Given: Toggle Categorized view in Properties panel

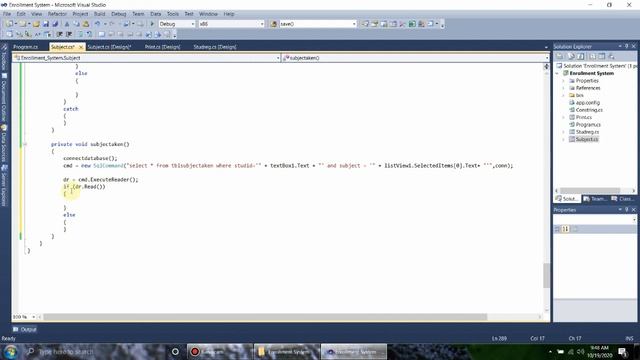Looking at the screenshot, I should click(558, 229).
